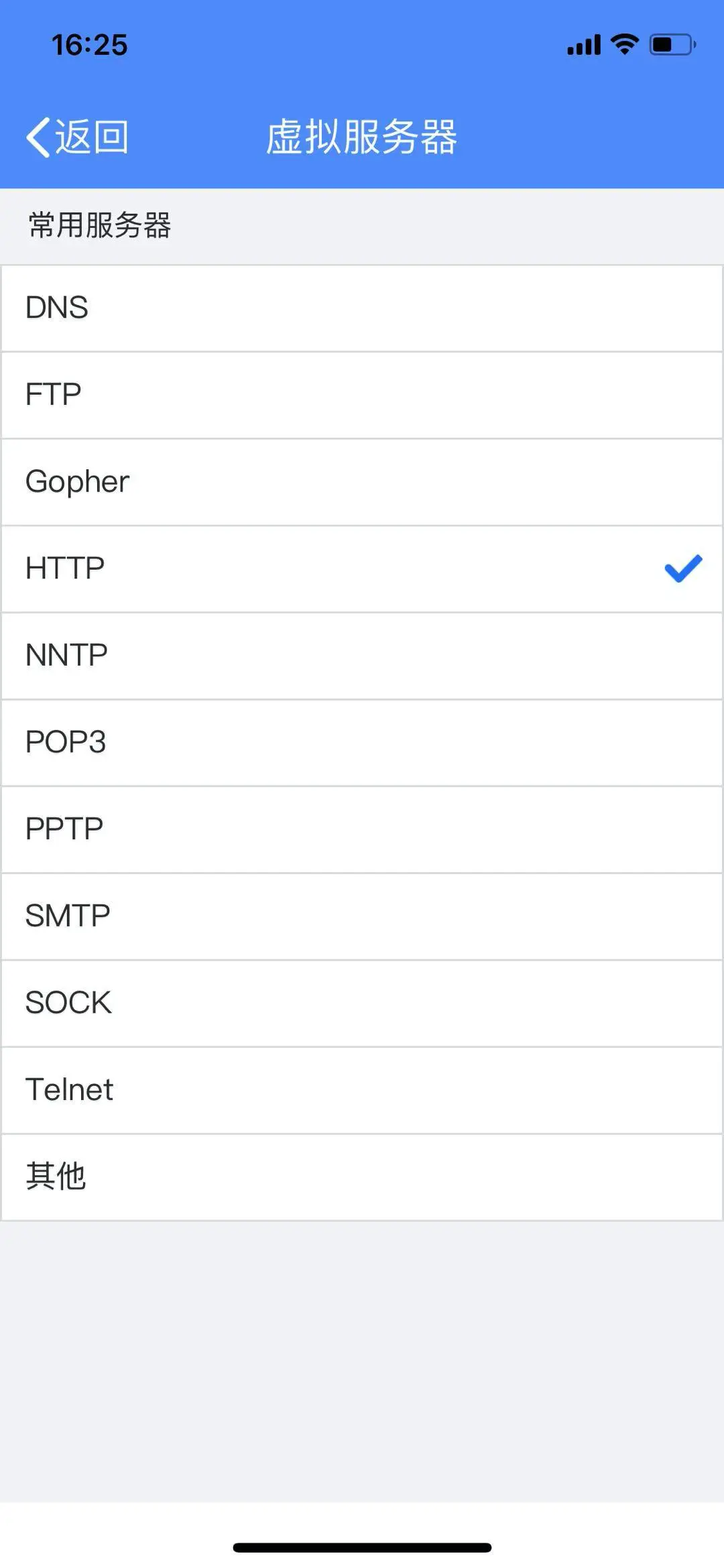724x1568 pixels.
Task: Select POP3 from the list
Action: pyautogui.click(x=362, y=742)
